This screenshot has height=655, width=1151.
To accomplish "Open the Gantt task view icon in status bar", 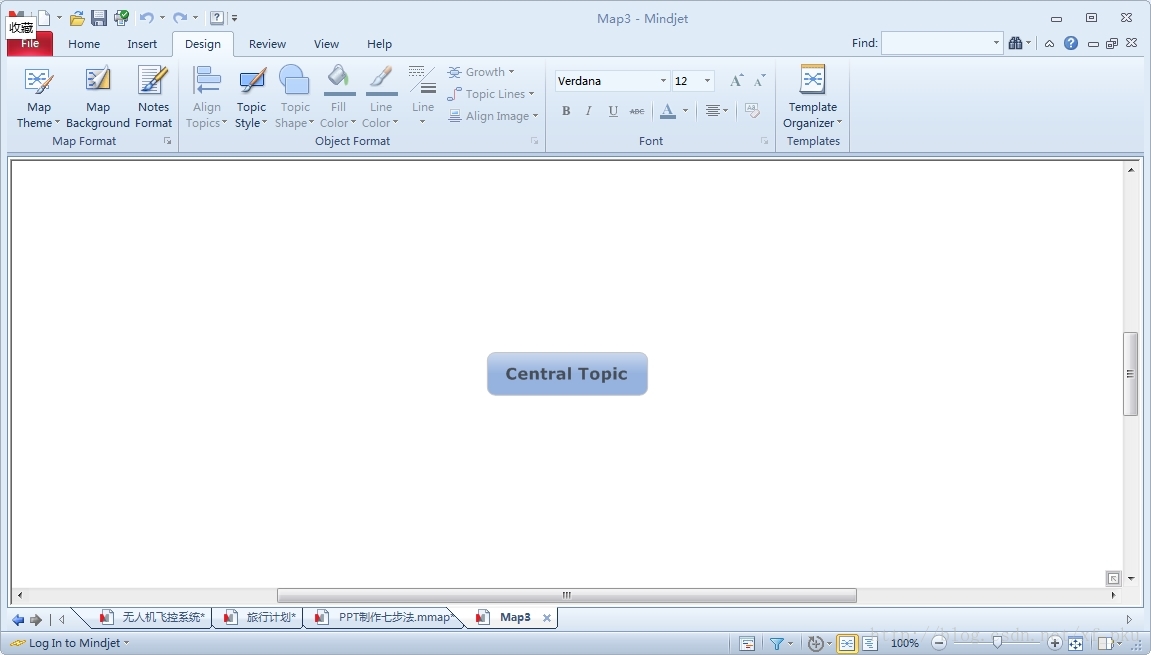I will click(747, 644).
